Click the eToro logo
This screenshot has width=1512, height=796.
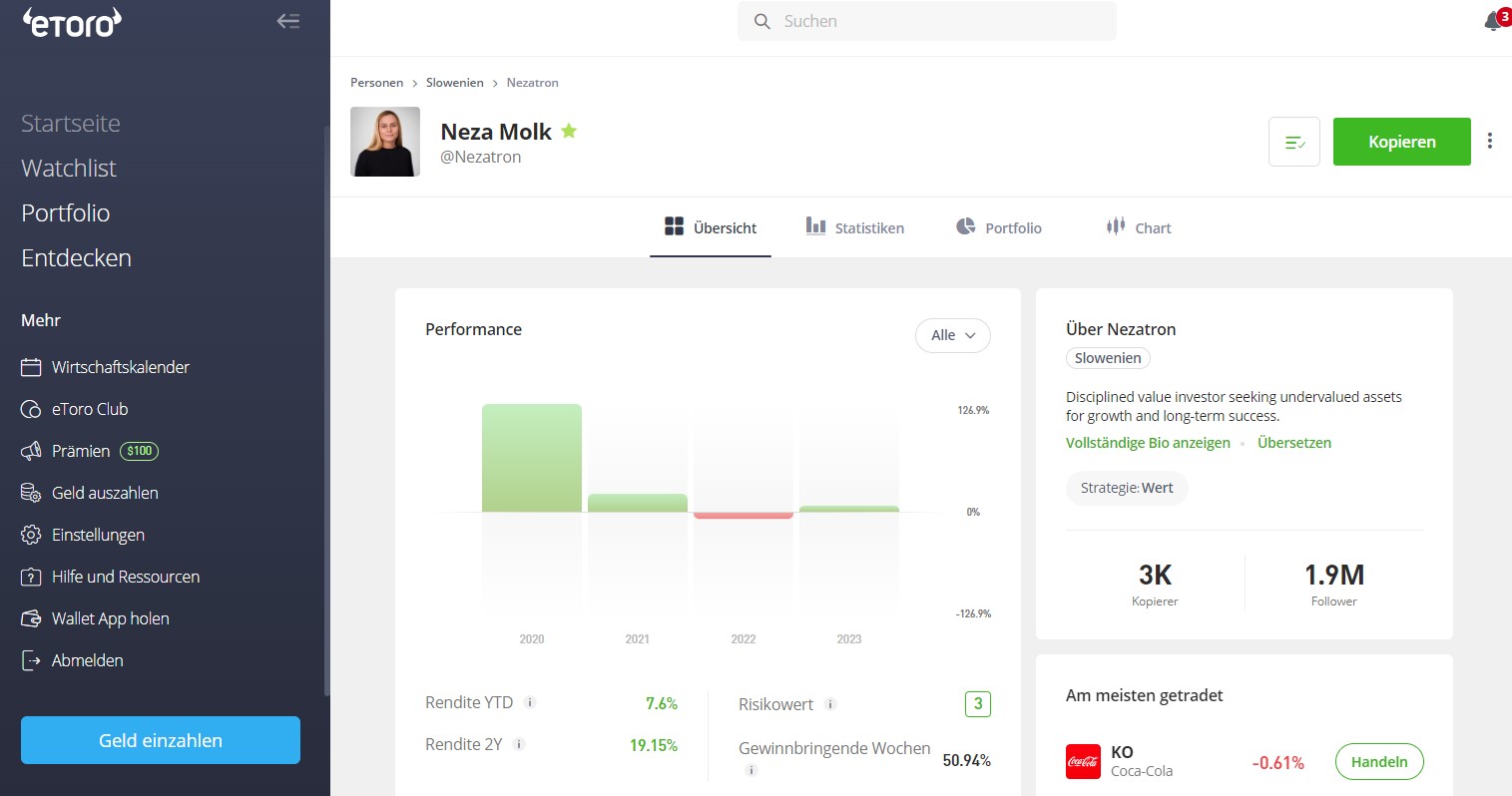72,21
